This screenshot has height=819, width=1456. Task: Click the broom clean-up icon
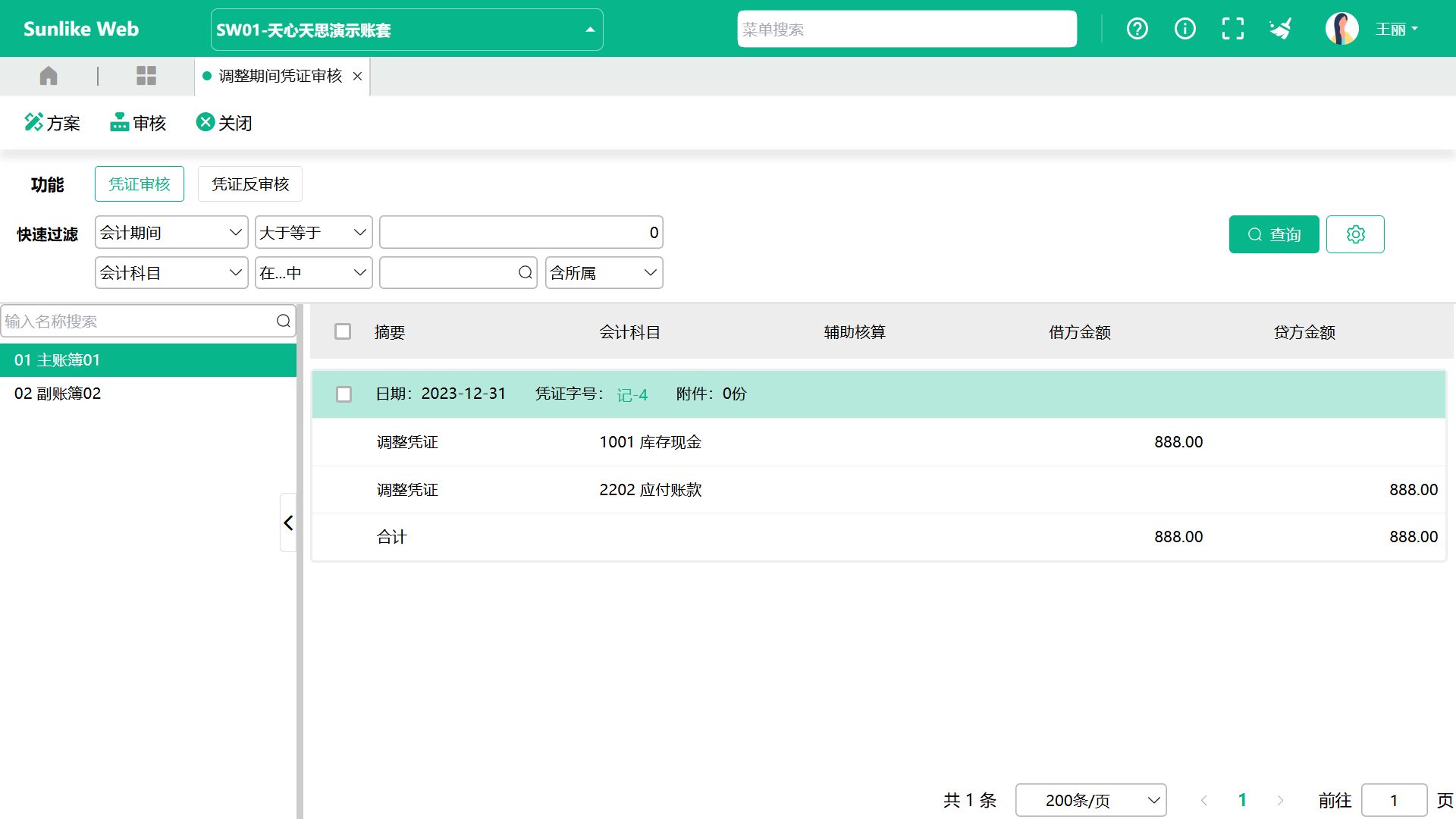[x=1281, y=29]
